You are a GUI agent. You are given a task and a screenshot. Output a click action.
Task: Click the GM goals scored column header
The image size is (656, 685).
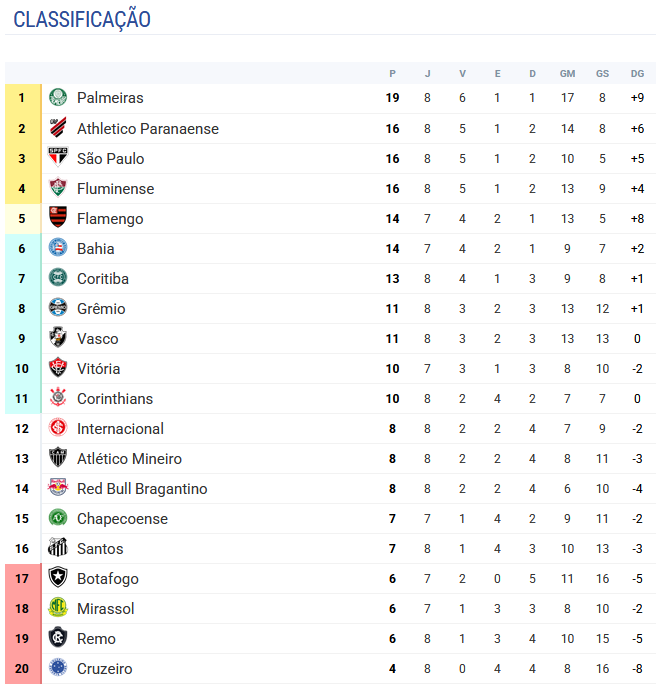click(567, 73)
